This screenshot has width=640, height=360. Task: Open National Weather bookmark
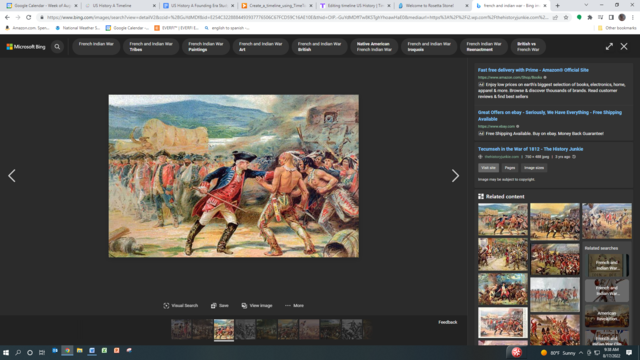pyautogui.click(x=78, y=28)
